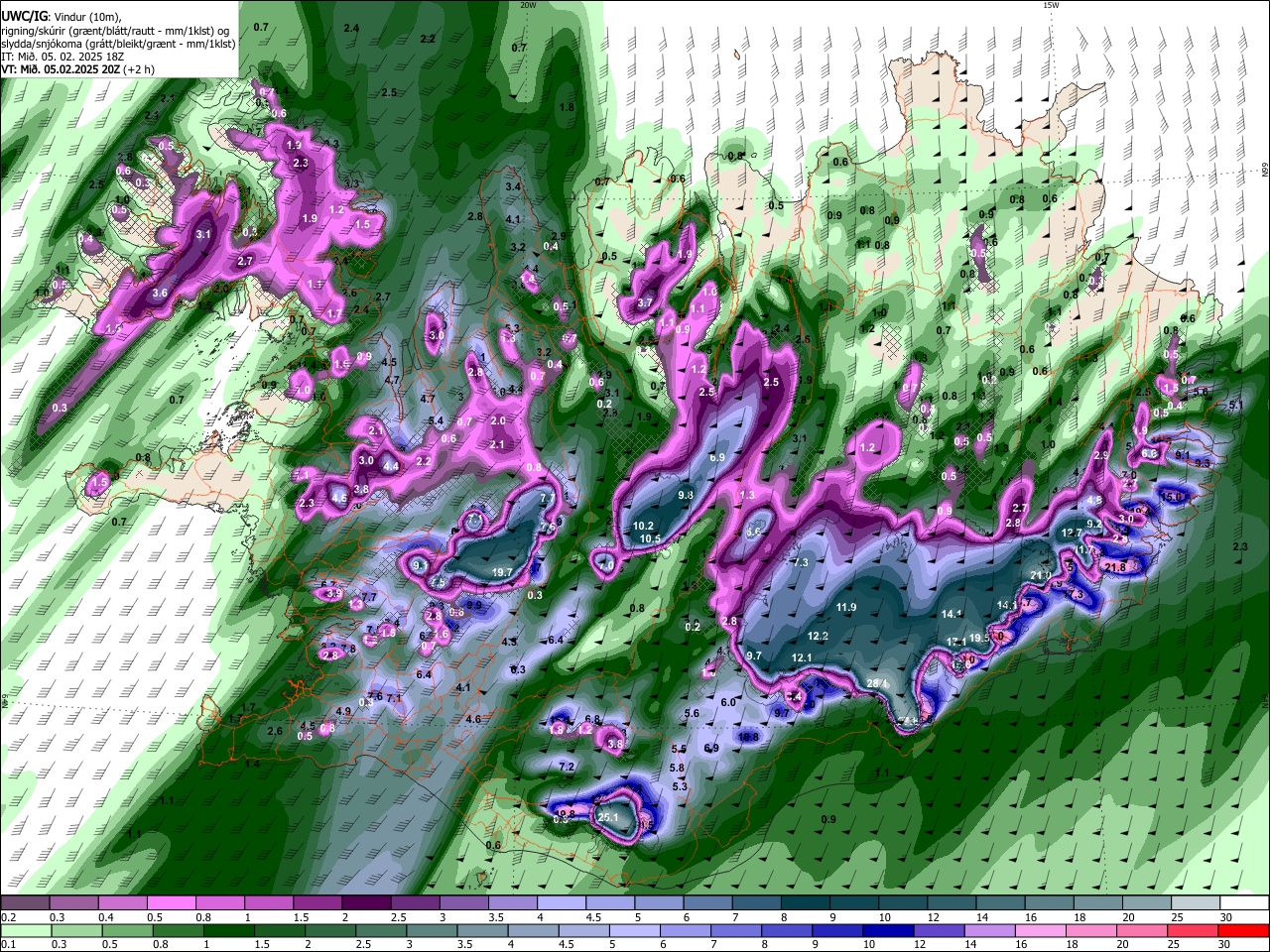This screenshot has width=1270, height=952.
Task: Click the red 30 mm rain scale swatch
Action: [x=1245, y=930]
